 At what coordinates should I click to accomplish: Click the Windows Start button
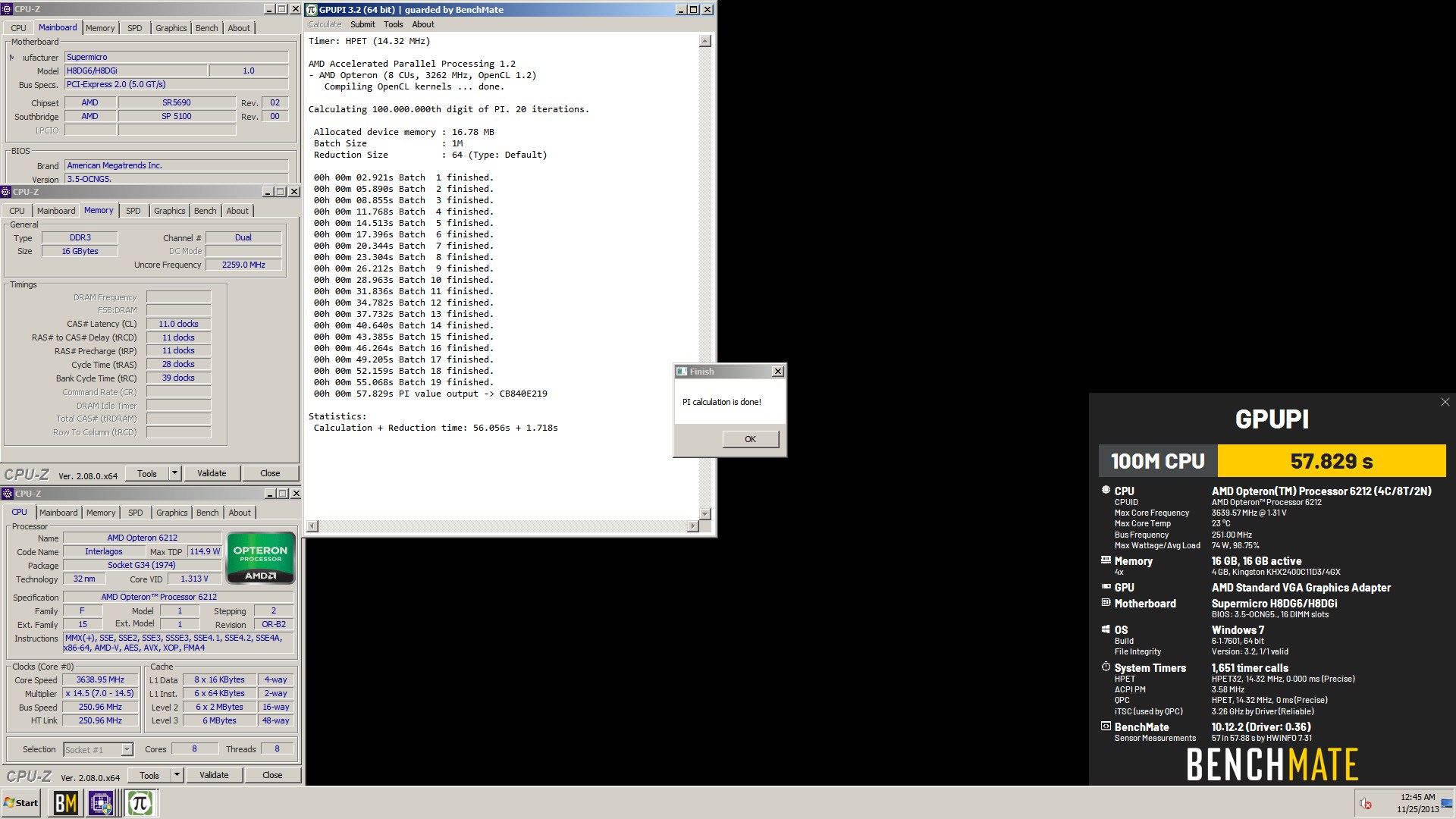[21, 803]
